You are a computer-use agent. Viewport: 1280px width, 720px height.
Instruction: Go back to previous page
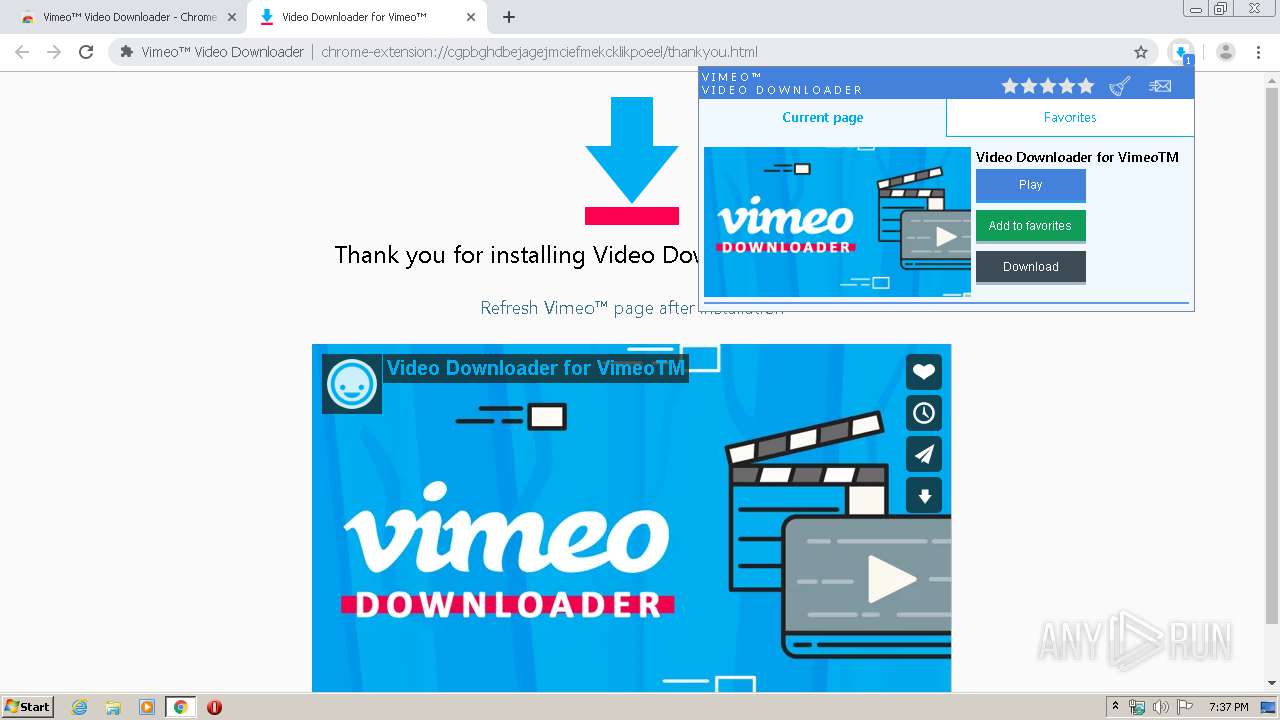coord(22,52)
